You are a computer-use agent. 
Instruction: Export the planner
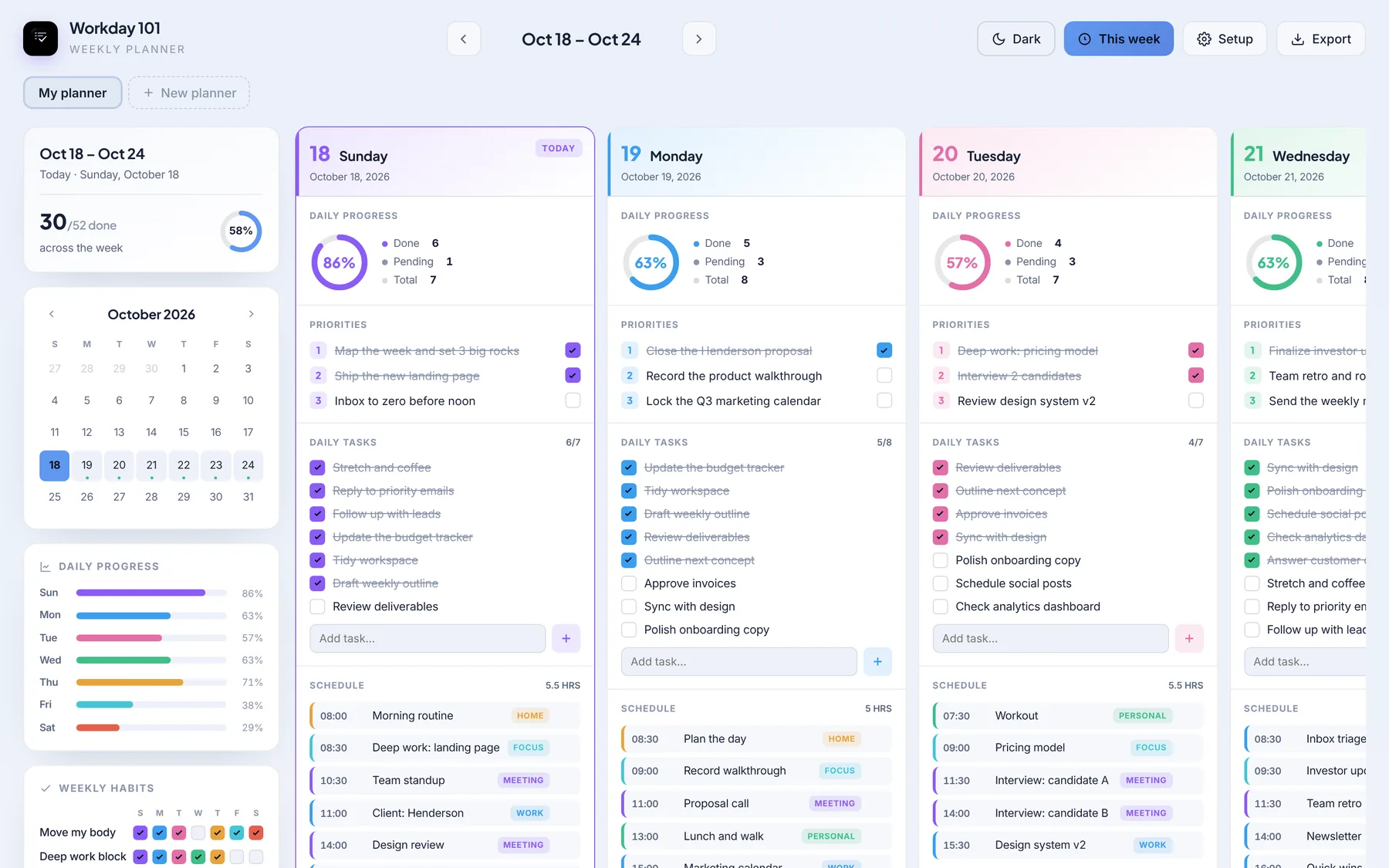1320,39
